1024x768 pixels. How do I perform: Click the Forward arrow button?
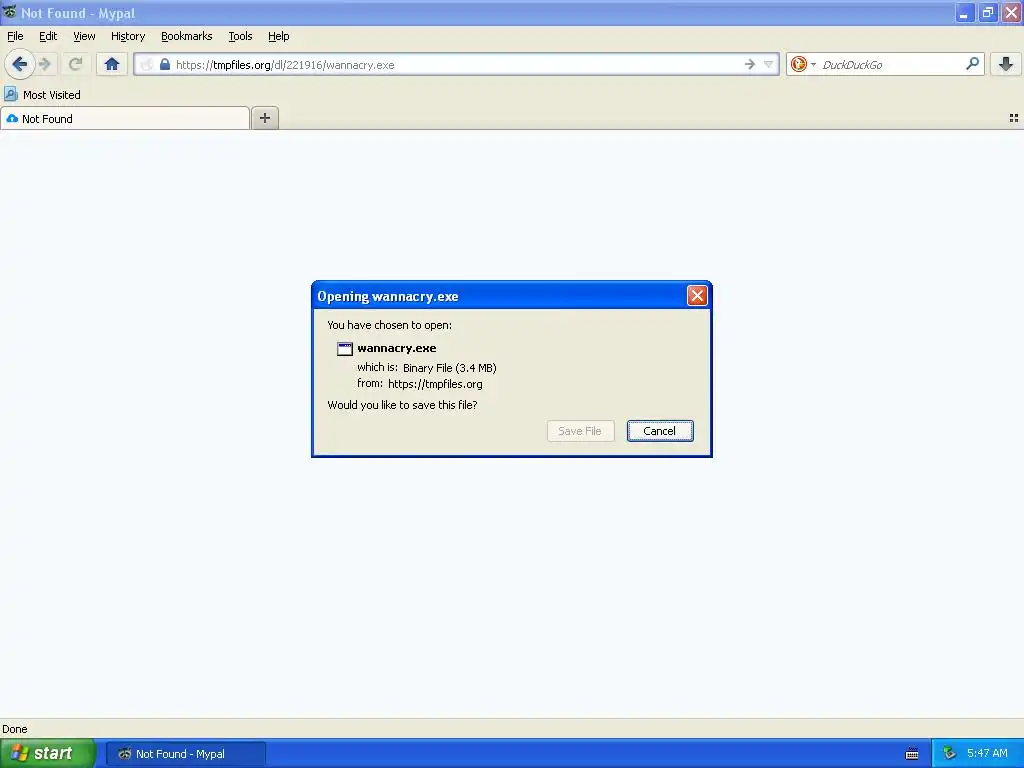click(x=45, y=64)
